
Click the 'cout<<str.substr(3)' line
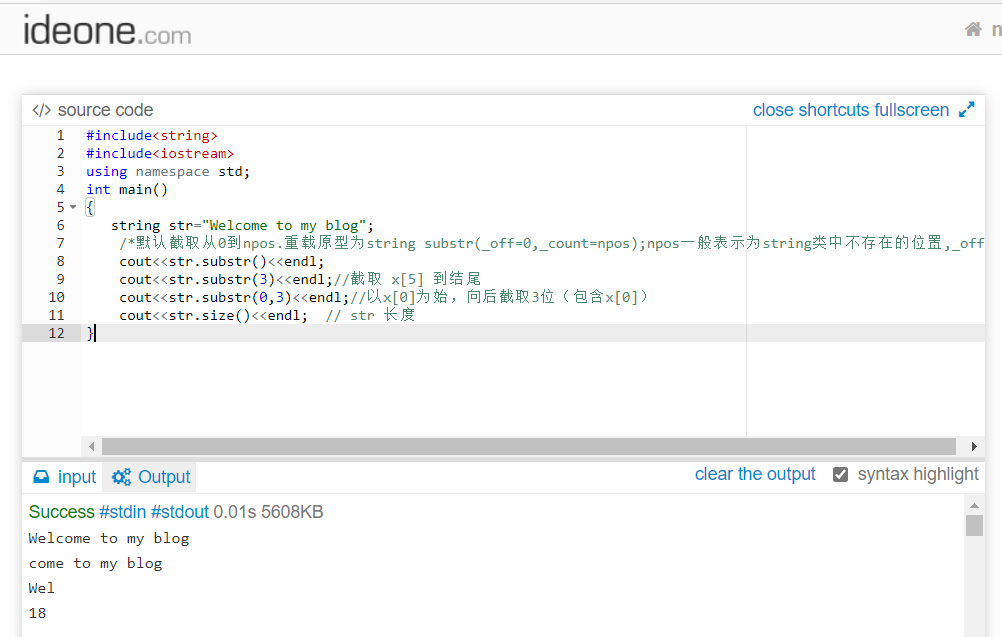[x=300, y=279]
